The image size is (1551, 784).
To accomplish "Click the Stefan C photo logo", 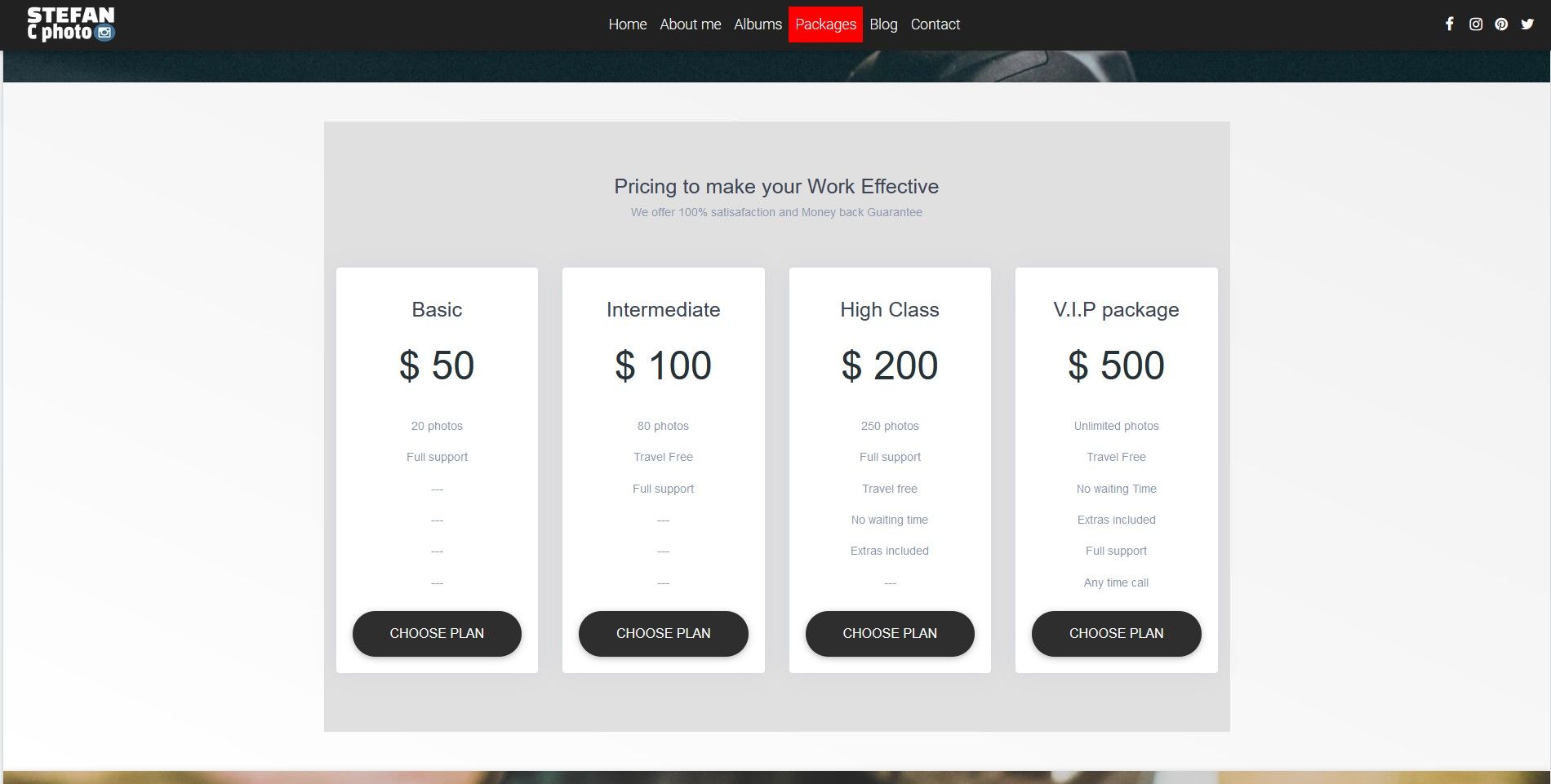I will (71, 24).
